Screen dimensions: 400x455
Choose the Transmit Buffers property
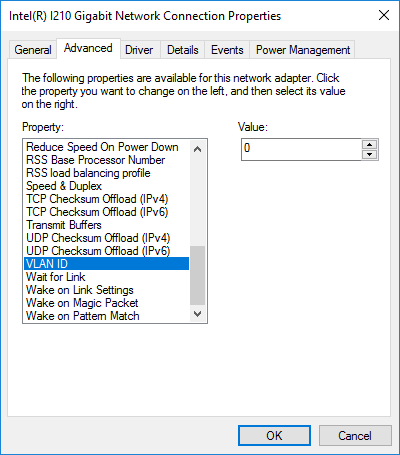tap(107, 225)
